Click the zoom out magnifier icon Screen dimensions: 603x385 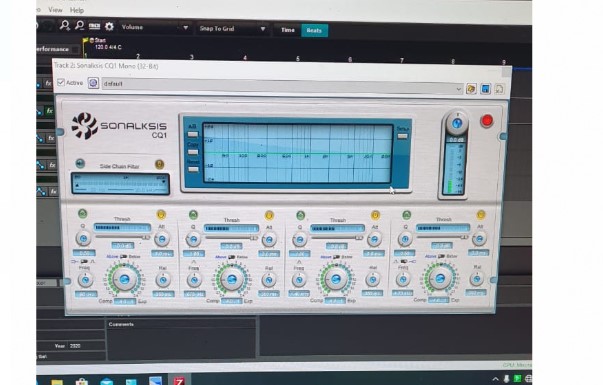[x=79, y=26]
